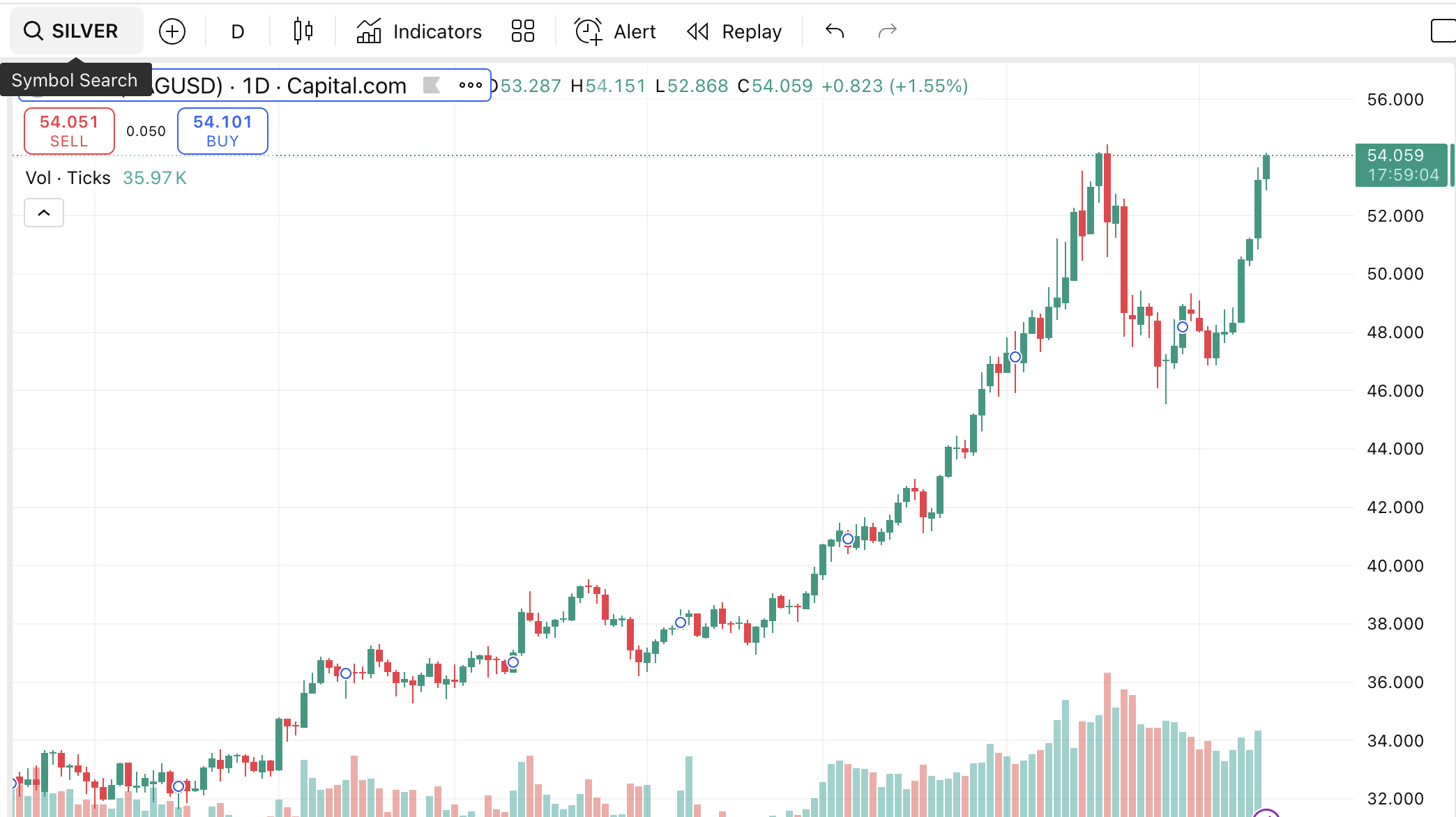Screen dimensions: 1456x817
Task: Open the candlestick chart style menu
Action: [x=303, y=31]
